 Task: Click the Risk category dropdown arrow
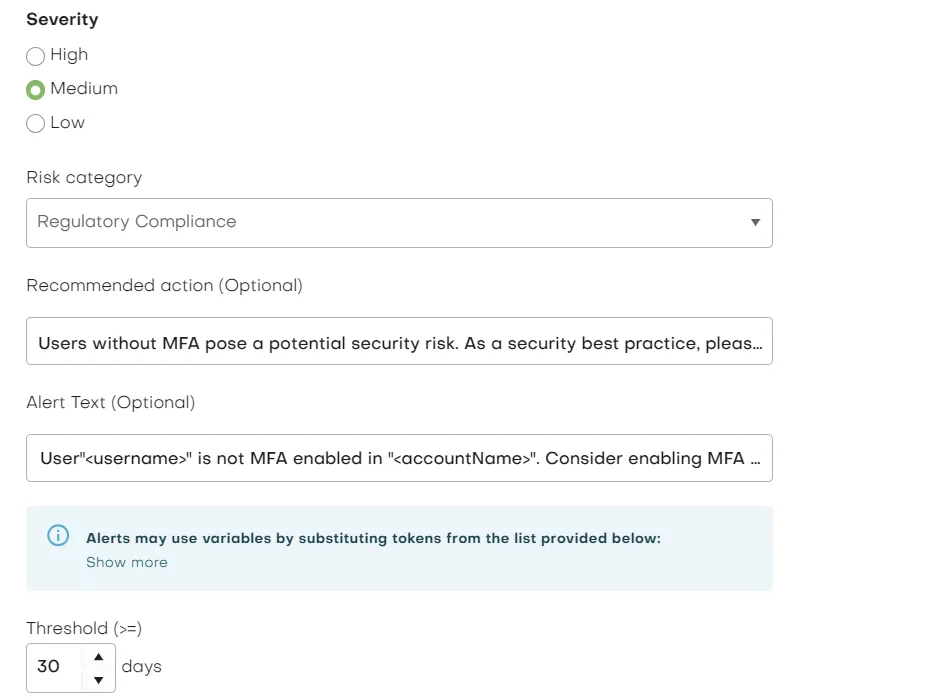point(756,222)
